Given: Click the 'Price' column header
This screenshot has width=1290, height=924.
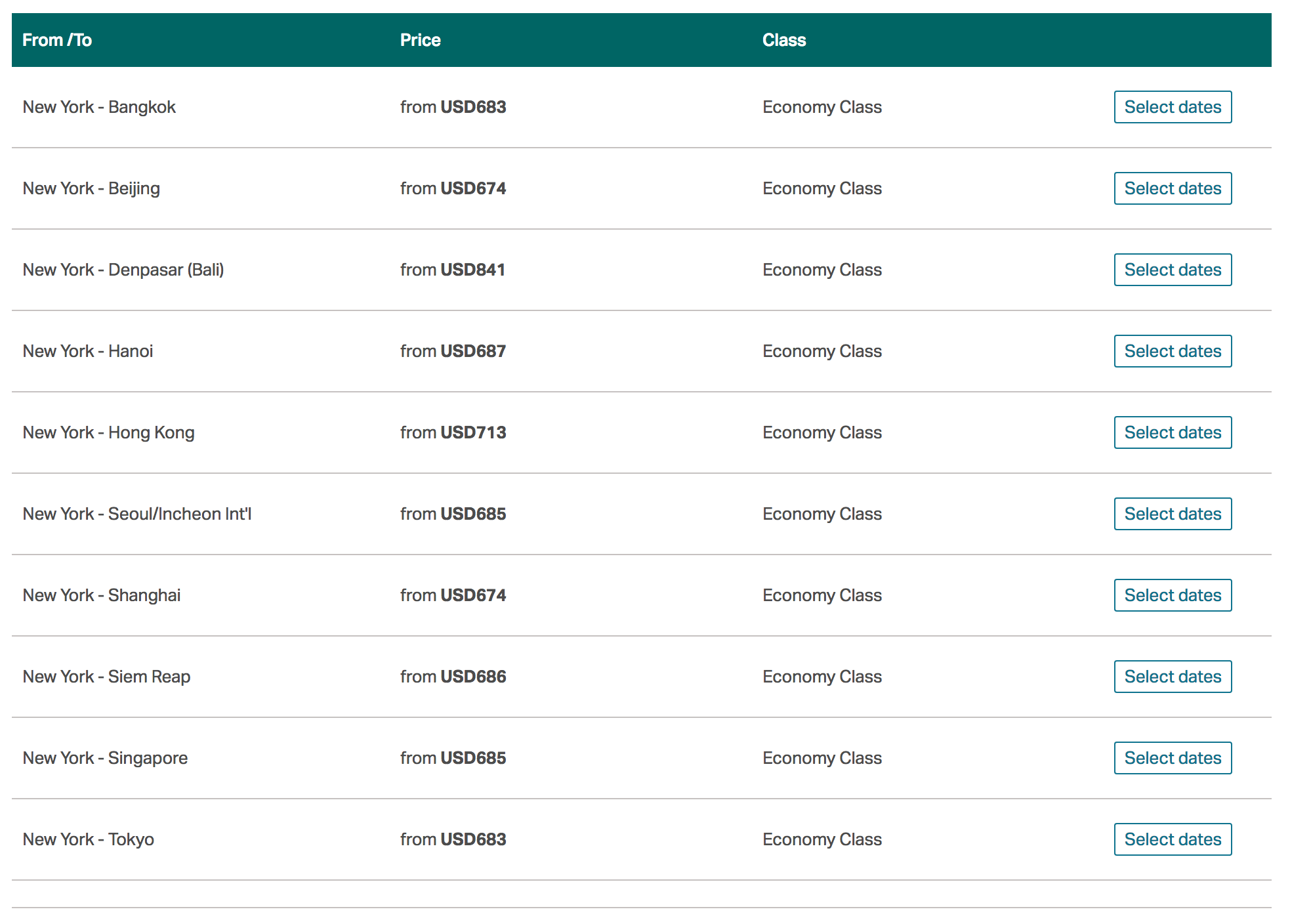Looking at the screenshot, I should coord(421,40).
